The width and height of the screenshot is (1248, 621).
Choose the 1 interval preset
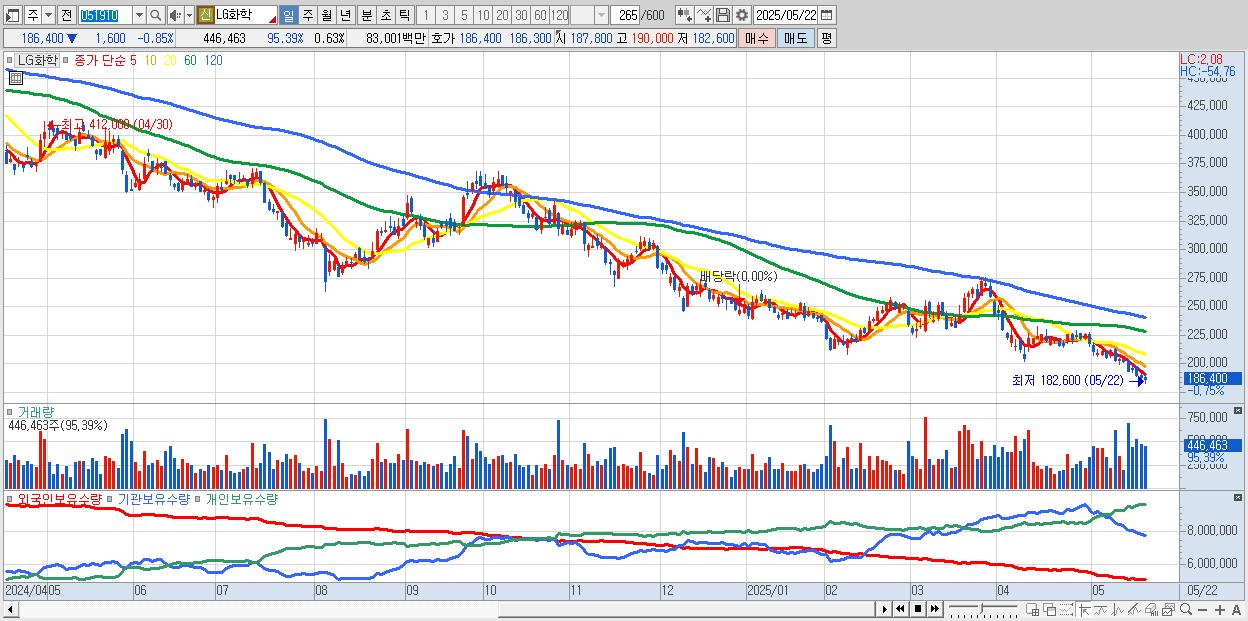pos(425,15)
